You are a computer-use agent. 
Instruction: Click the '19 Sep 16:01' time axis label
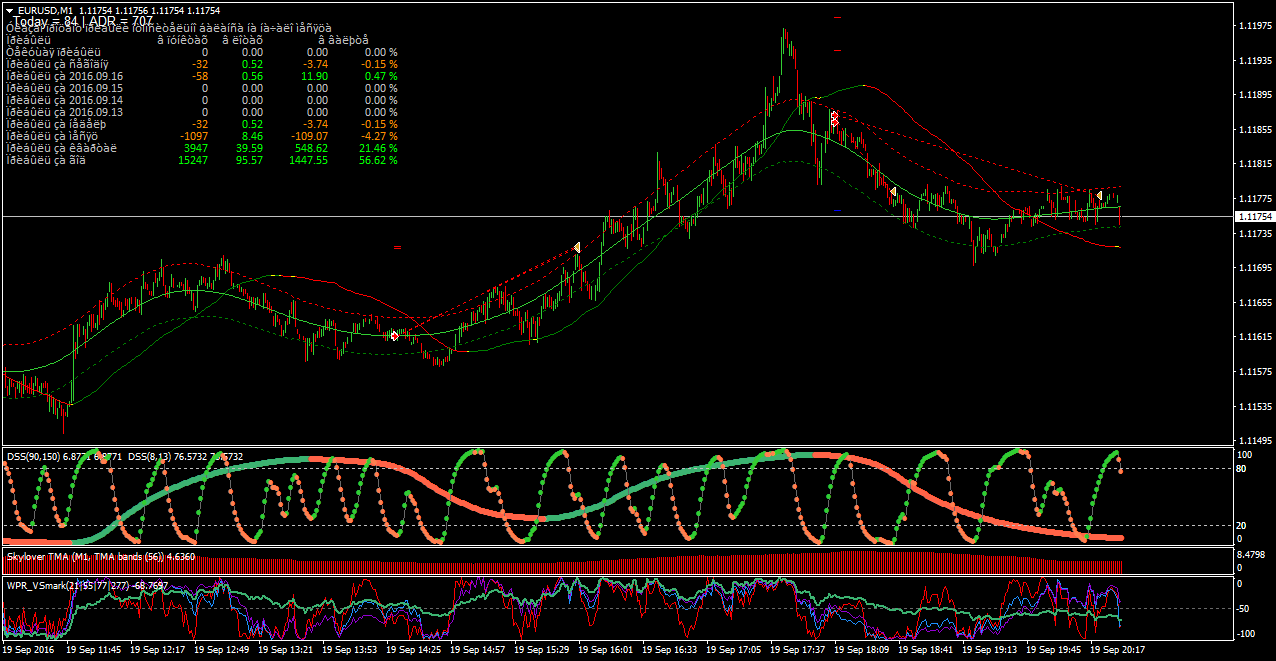(605, 650)
